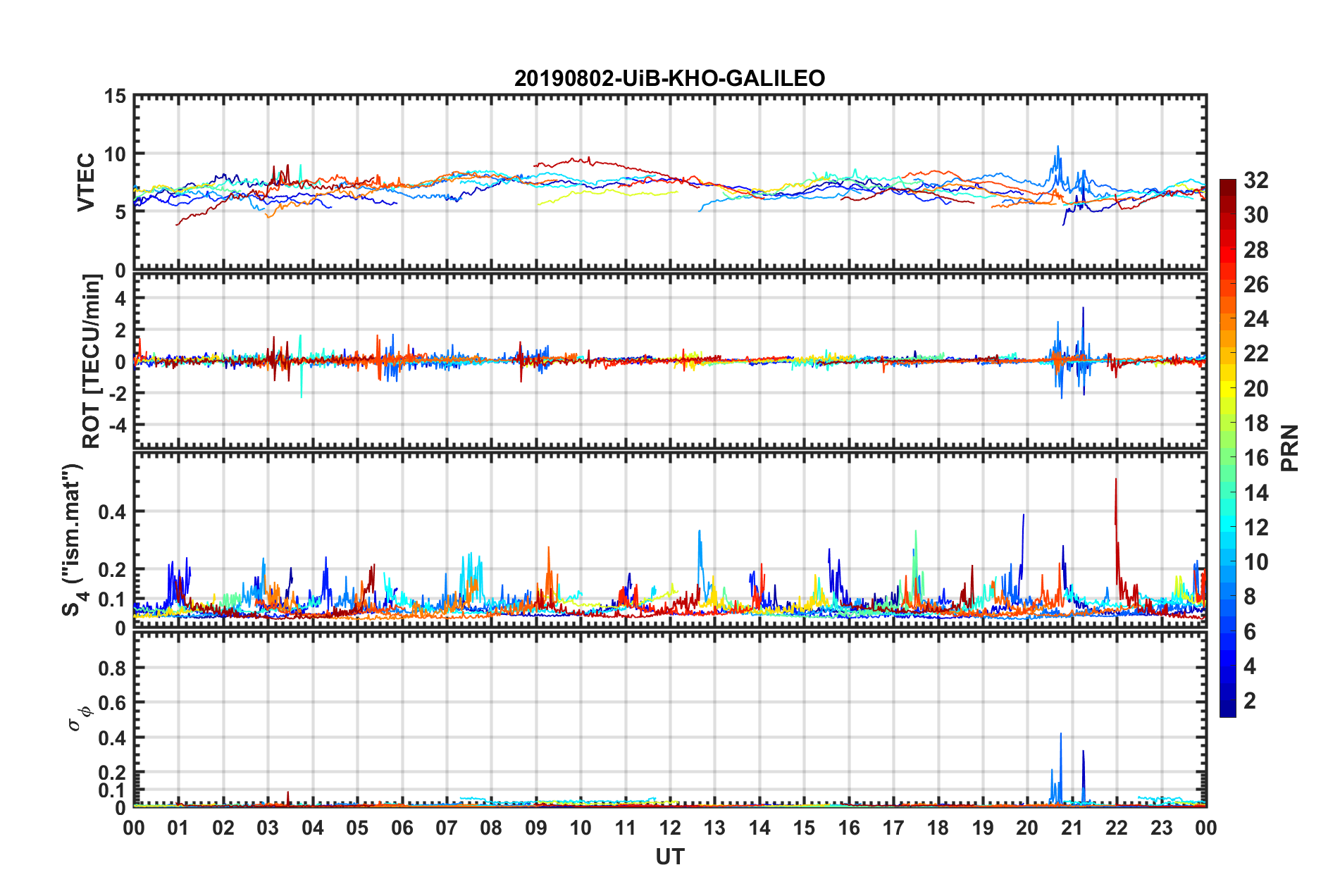Click the ROT y-axis tick -4

coord(119,425)
